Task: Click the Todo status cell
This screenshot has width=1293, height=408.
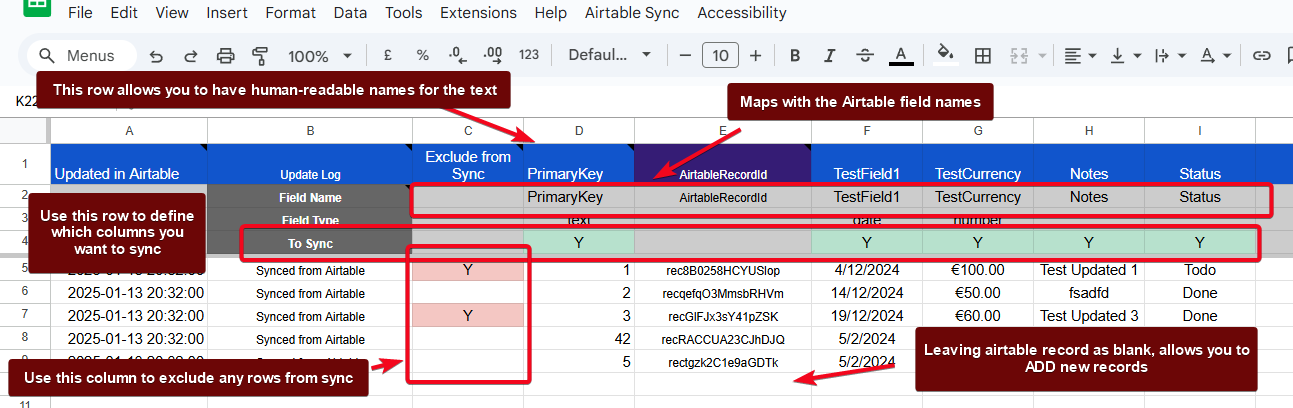Action: pos(1200,270)
